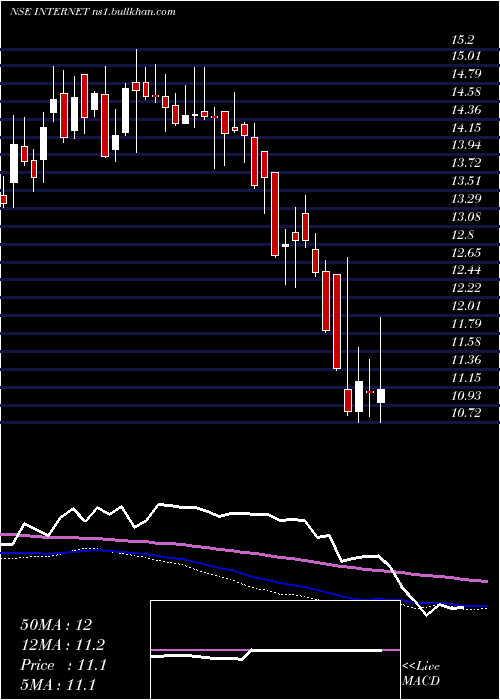Image resolution: width=500 pixels, height=700 pixels.
Task: Select the 12.65 price level label
Action: coord(466,253)
